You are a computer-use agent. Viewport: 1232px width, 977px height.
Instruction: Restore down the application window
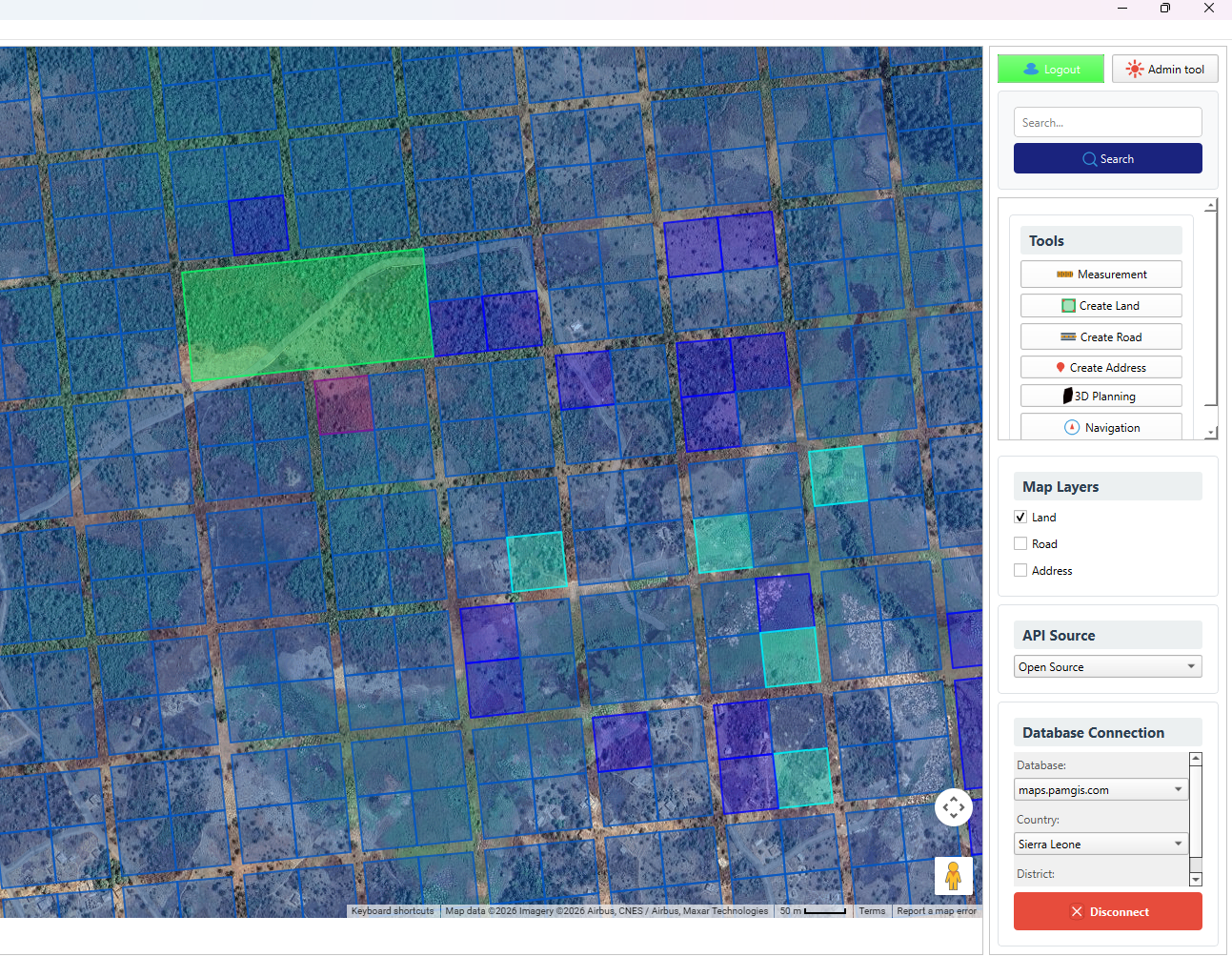(x=1165, y=8)
